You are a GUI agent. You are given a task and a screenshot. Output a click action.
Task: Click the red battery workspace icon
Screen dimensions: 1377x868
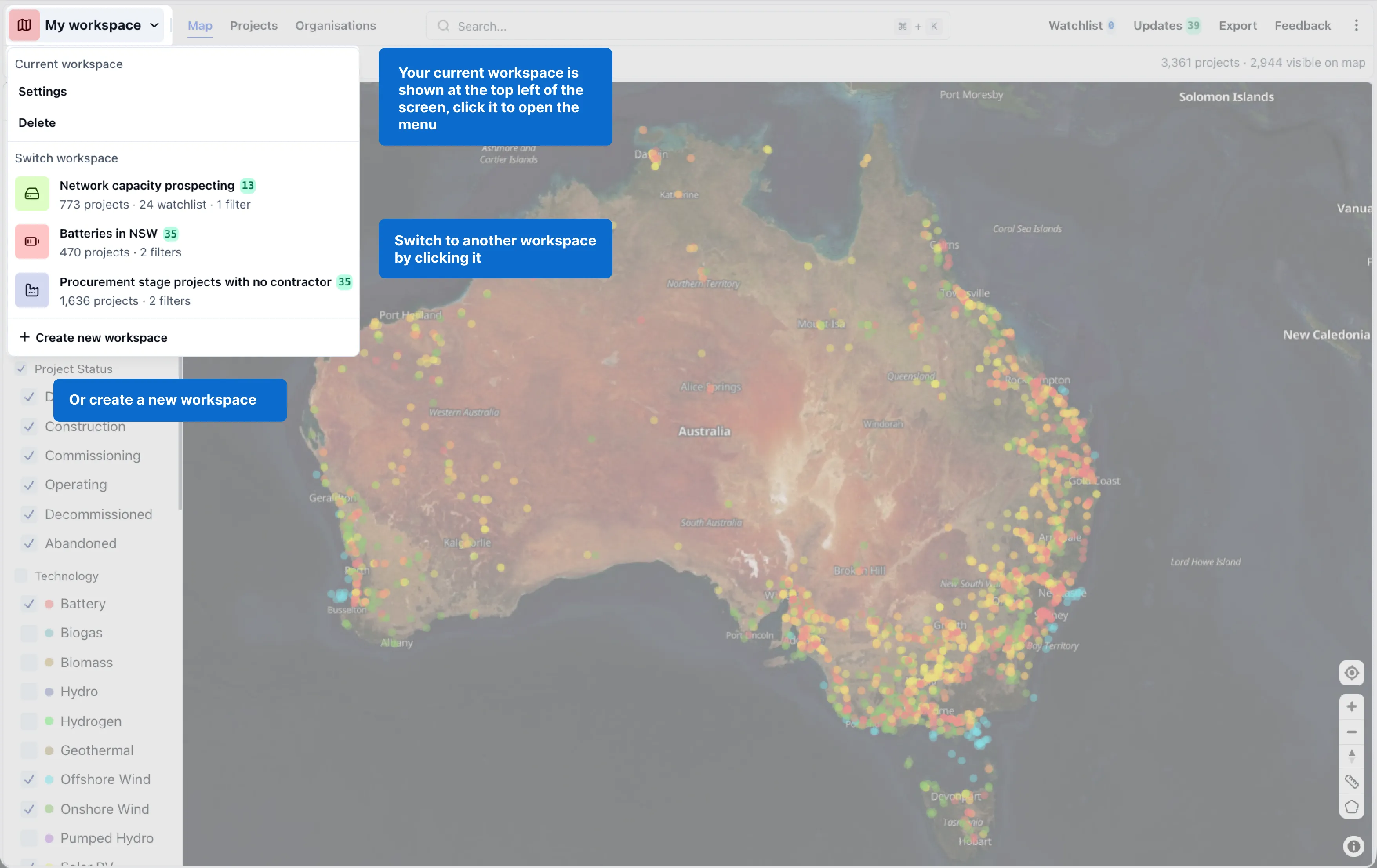(32, 242)
